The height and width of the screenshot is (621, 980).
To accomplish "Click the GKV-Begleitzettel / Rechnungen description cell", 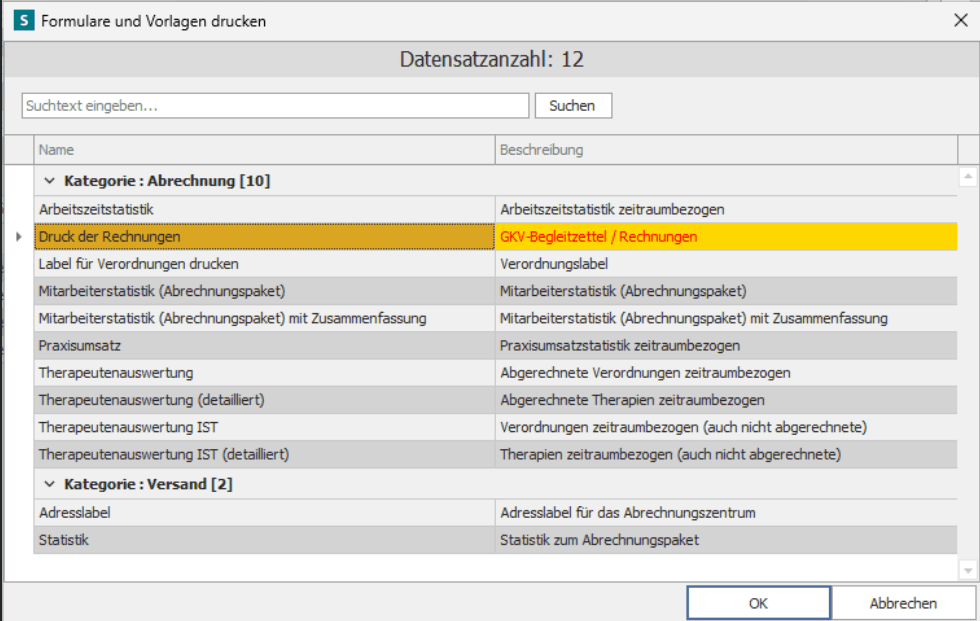I will (726, 237).
